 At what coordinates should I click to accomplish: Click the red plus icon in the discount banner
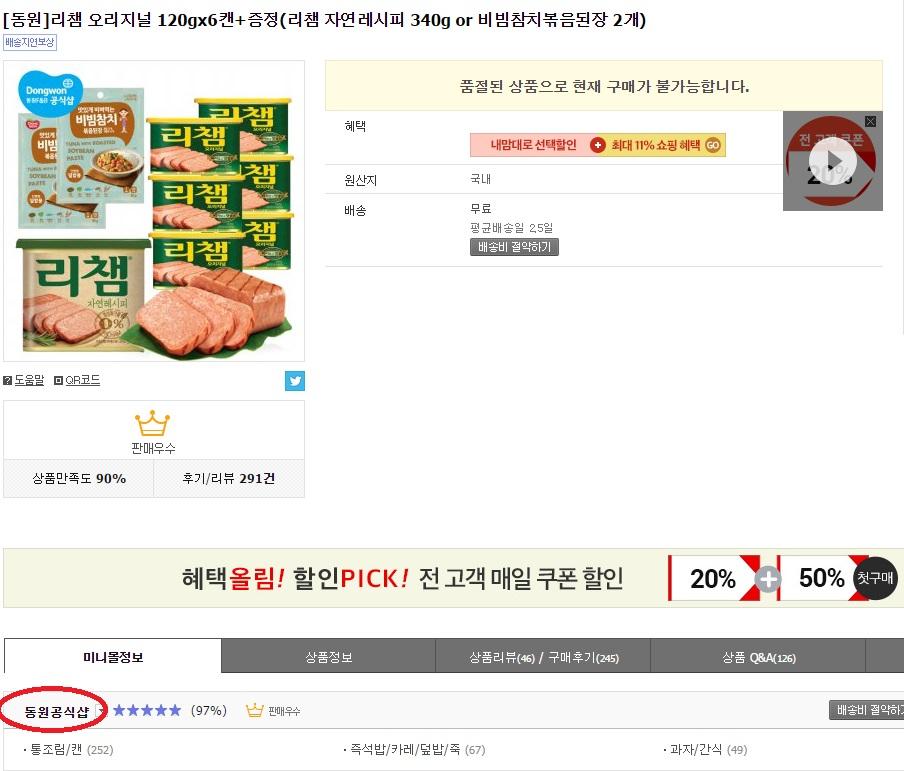pyautogui.click(x=598, y=145)
